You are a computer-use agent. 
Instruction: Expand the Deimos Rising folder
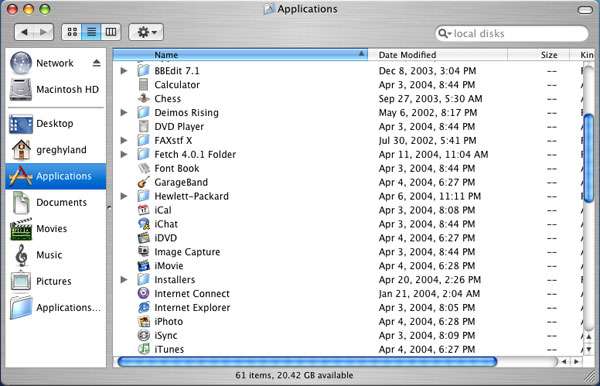(x=124, y=112)
